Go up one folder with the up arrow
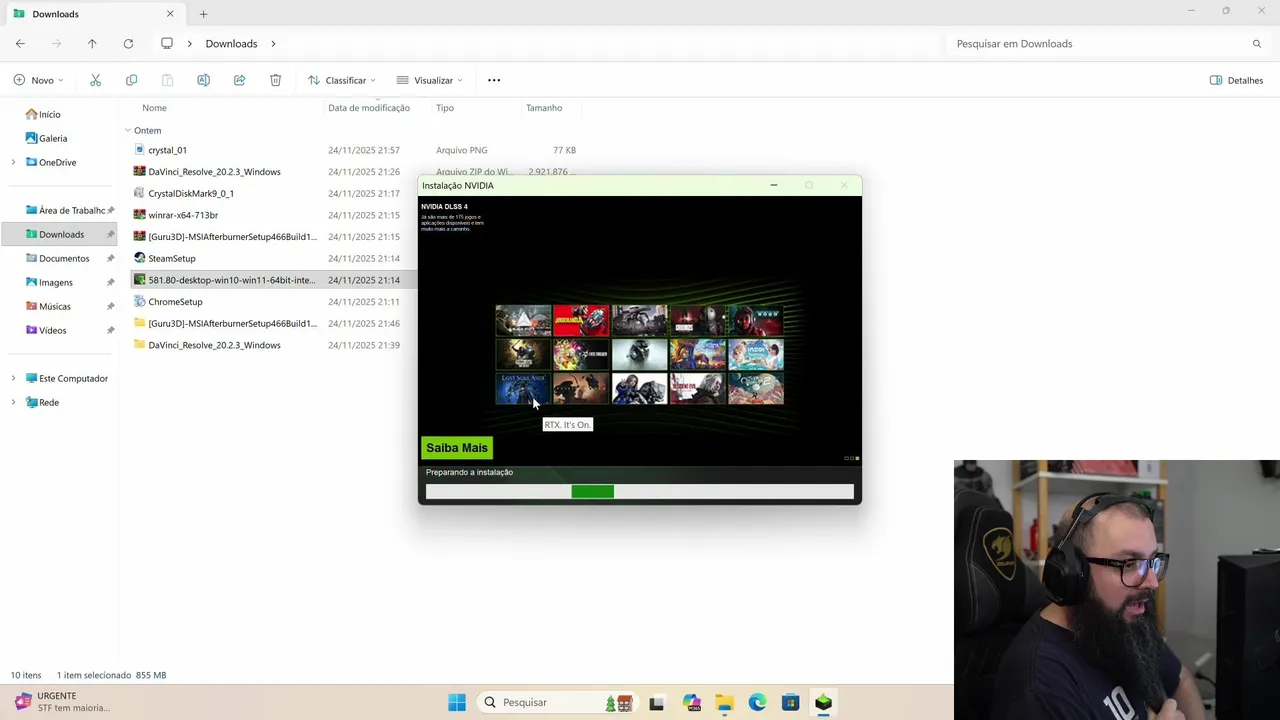Viewport: 1280px width, 720px height. (92, 44)
